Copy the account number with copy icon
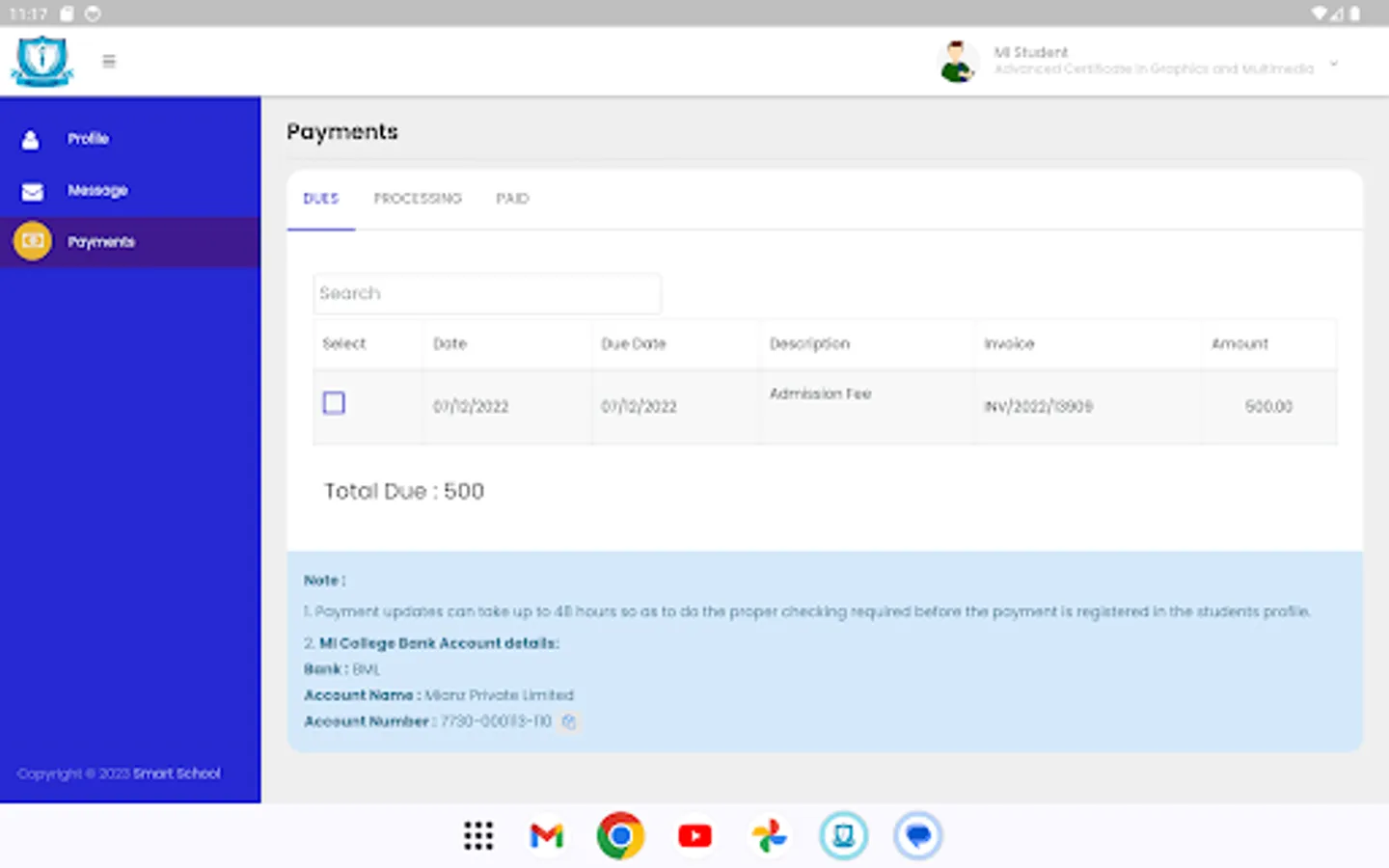The height and width of the screenshot is (868, 1389). click(x=569, y=721)
